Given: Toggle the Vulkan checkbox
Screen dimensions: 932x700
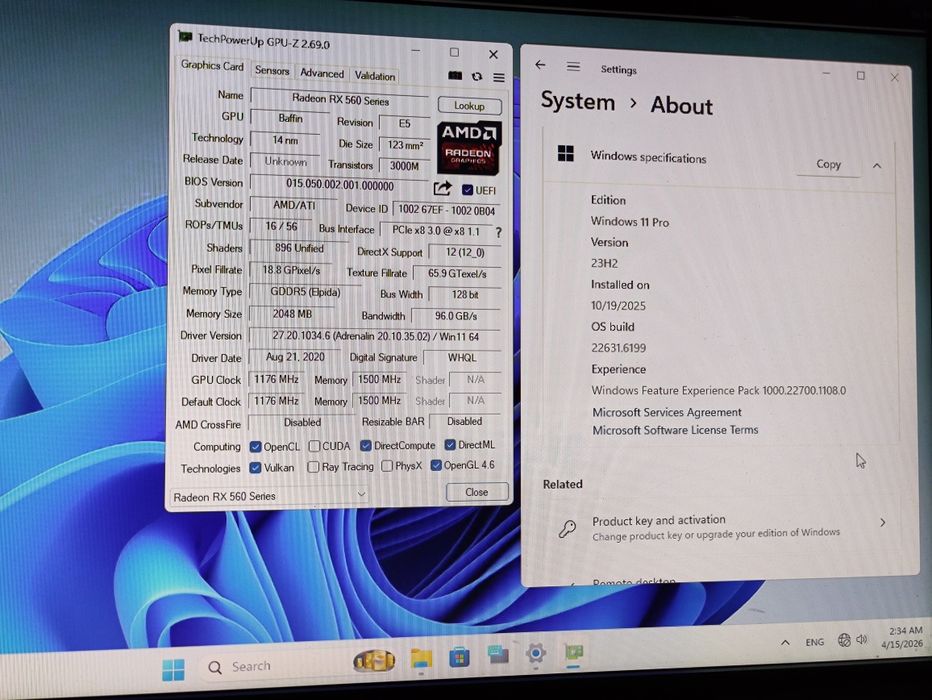Looking at the screenshot, I should [256, 468].
